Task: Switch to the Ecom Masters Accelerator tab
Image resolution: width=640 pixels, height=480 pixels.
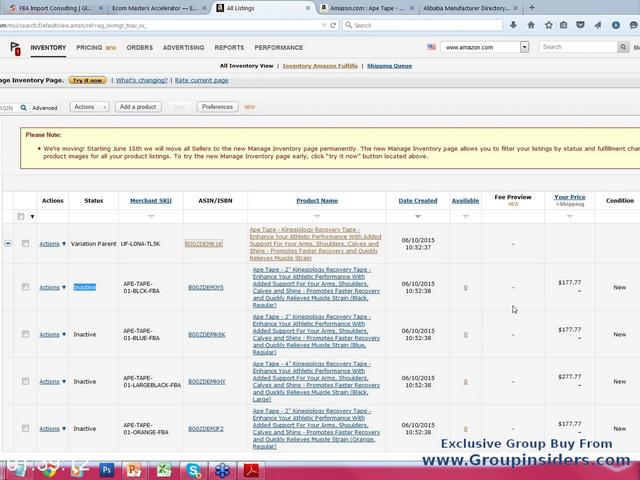Action: click(157, 8)
